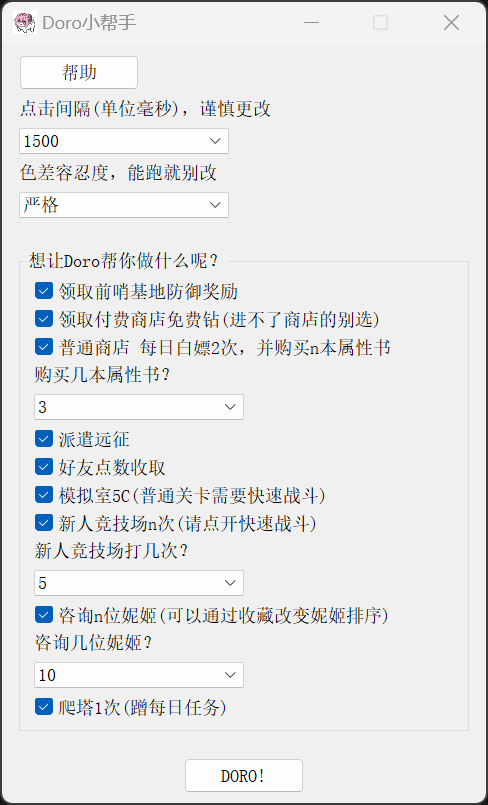
Task: Open the 色差容忍度 严格 dropdown
Action: pos(124,205)
